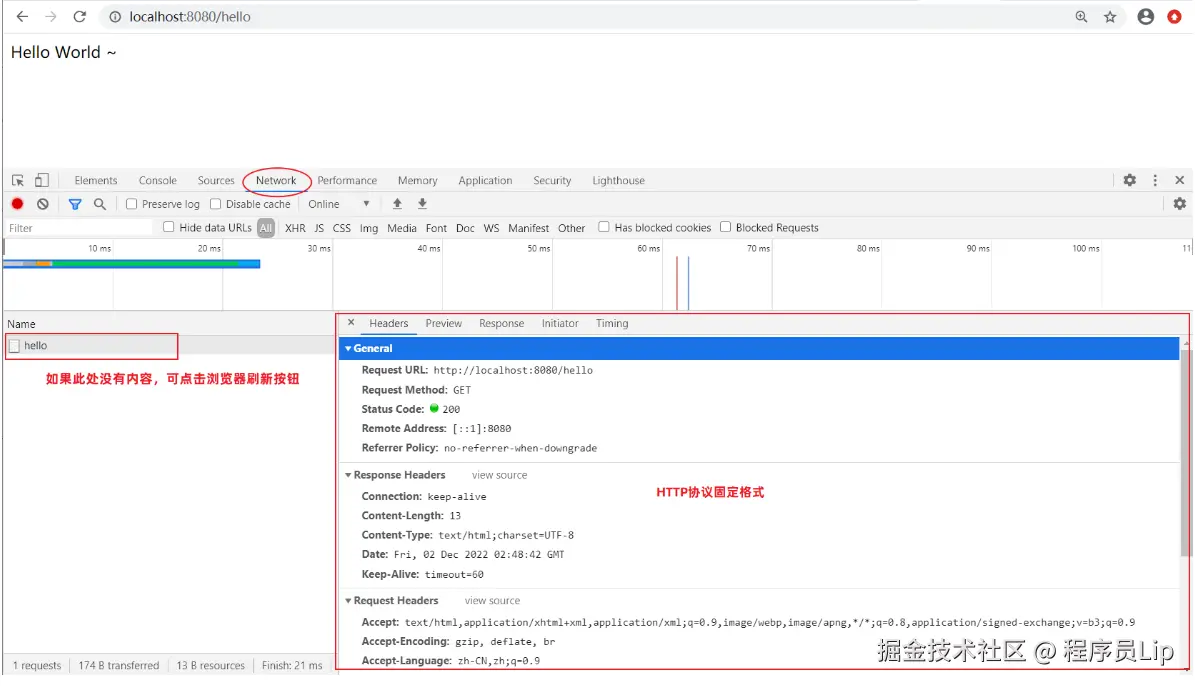This screenshot has height=686, width=1195.
Task: Open network search magnifier
Action: click(100, 204)
